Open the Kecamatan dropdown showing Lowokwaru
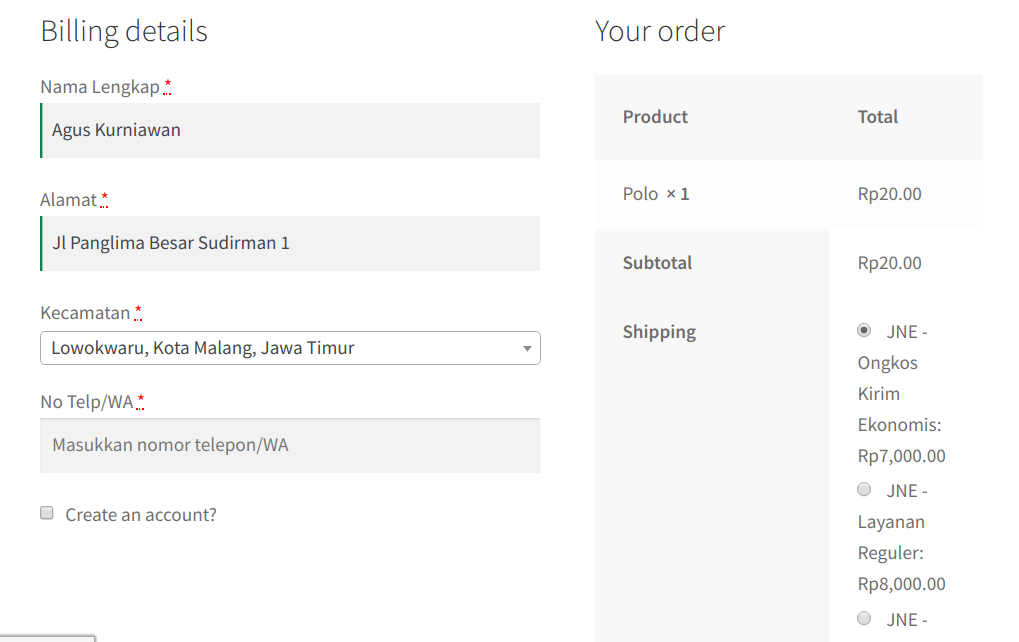The height and width of the screenshot is (642, 1019). pos(280,348)
